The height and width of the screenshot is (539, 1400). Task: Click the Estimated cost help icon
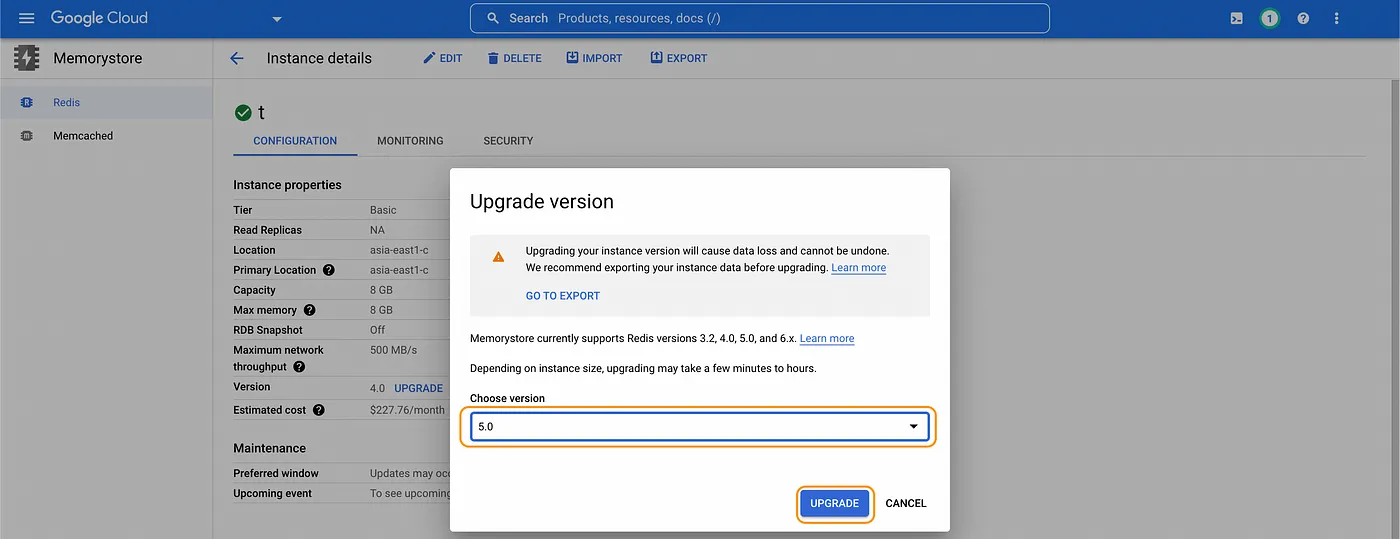coord(318,410)
